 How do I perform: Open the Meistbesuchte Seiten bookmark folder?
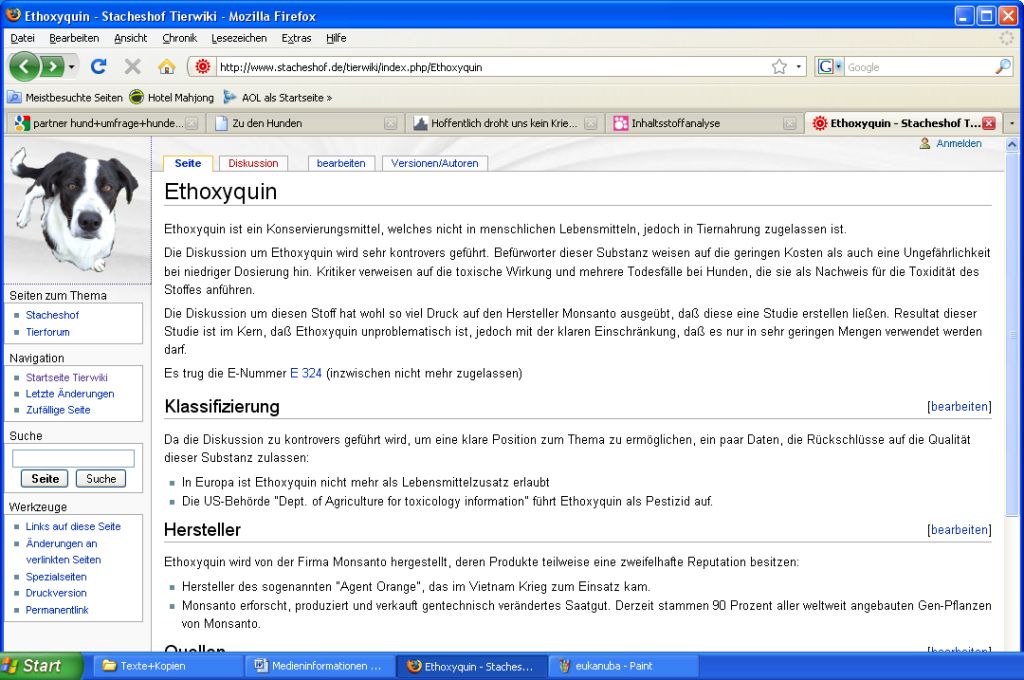(x=65, y=97)
